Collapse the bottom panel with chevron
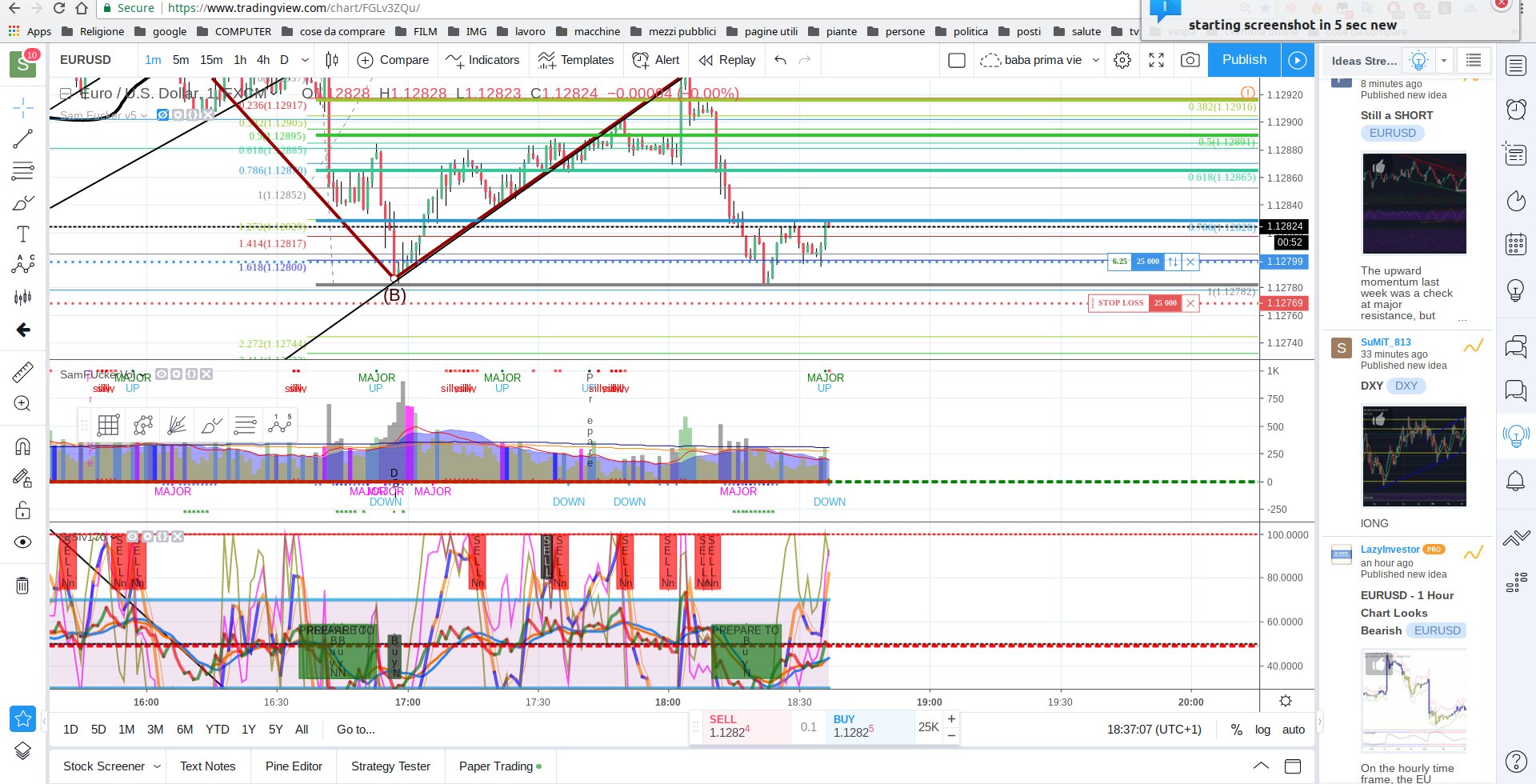 point(1261,766)
